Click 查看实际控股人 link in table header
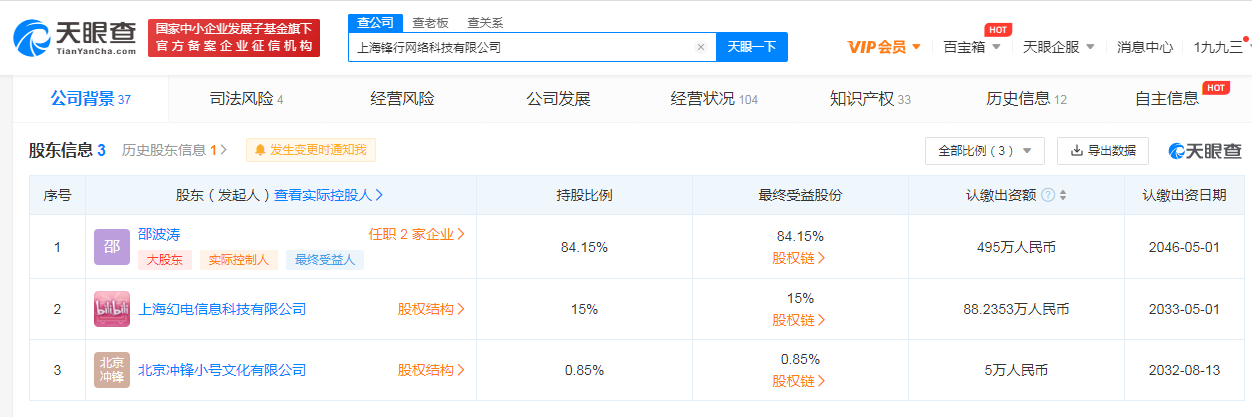The width and height of the screenshot is (1252, 417). (329, 195)
